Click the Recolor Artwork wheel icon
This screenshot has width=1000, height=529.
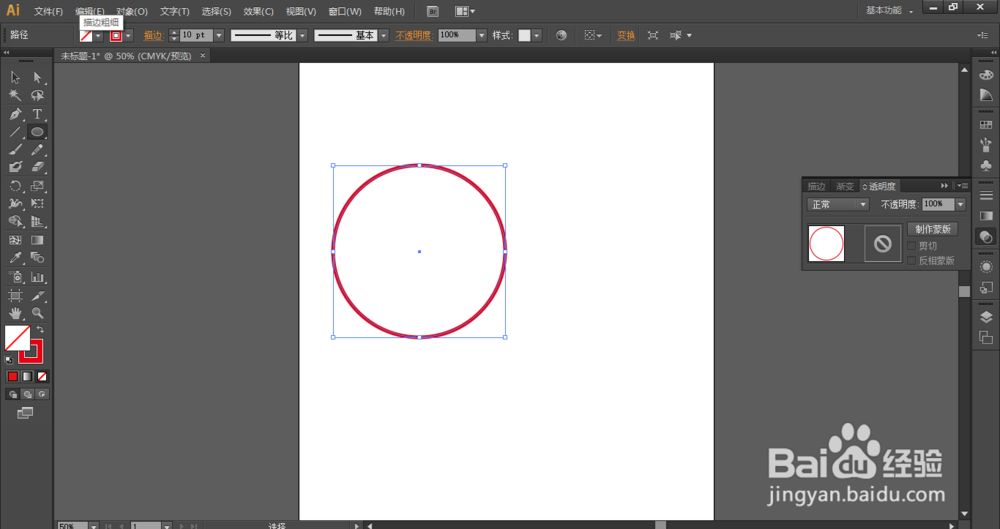[x=561, y=36]
